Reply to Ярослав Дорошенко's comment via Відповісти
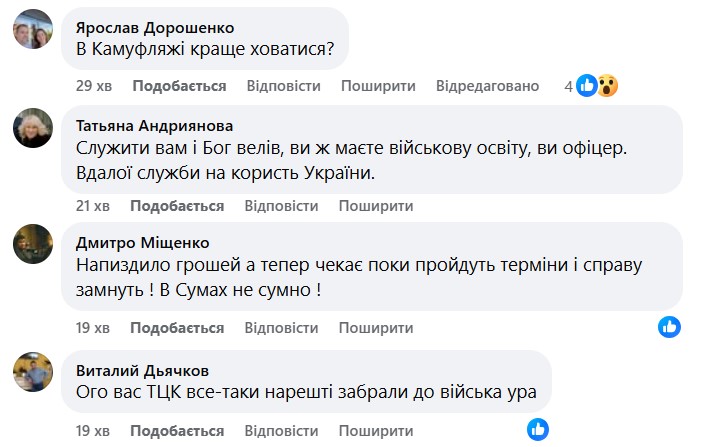The height and width of the screenshot is (447, 727). (283, 86)
